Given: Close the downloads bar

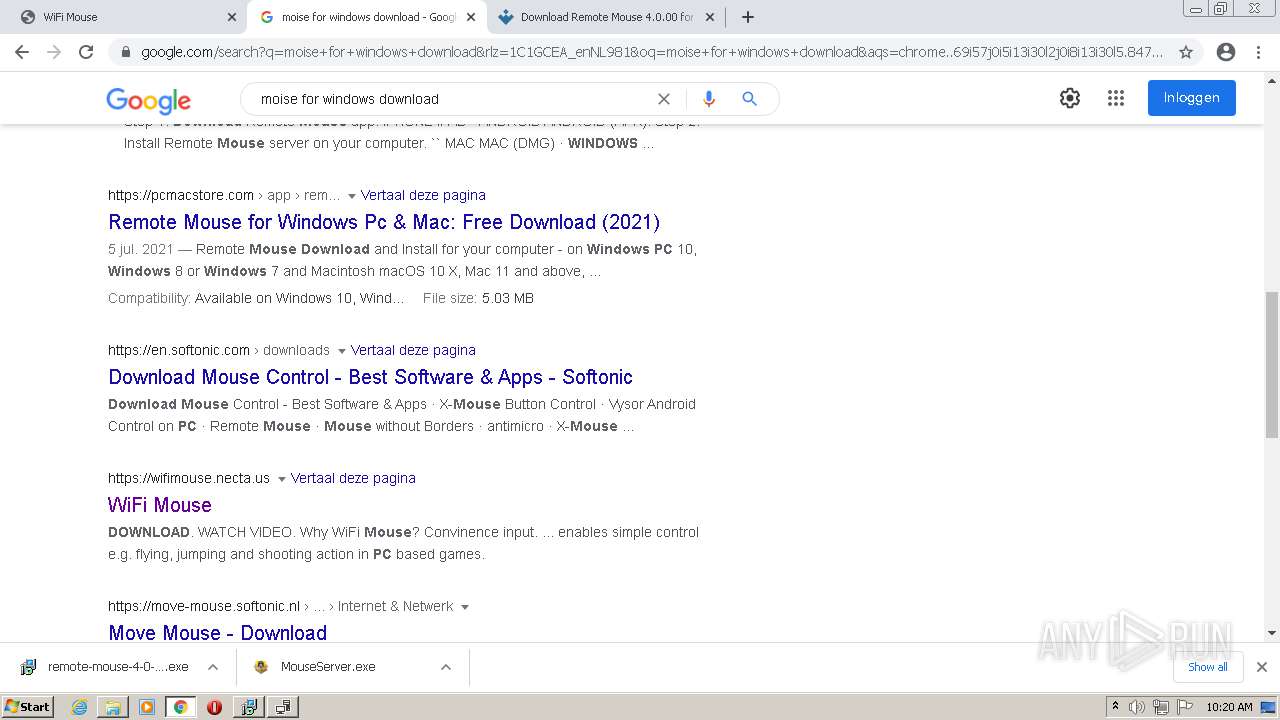Looking at the screenshot, I should click(x=1261, y=667).
